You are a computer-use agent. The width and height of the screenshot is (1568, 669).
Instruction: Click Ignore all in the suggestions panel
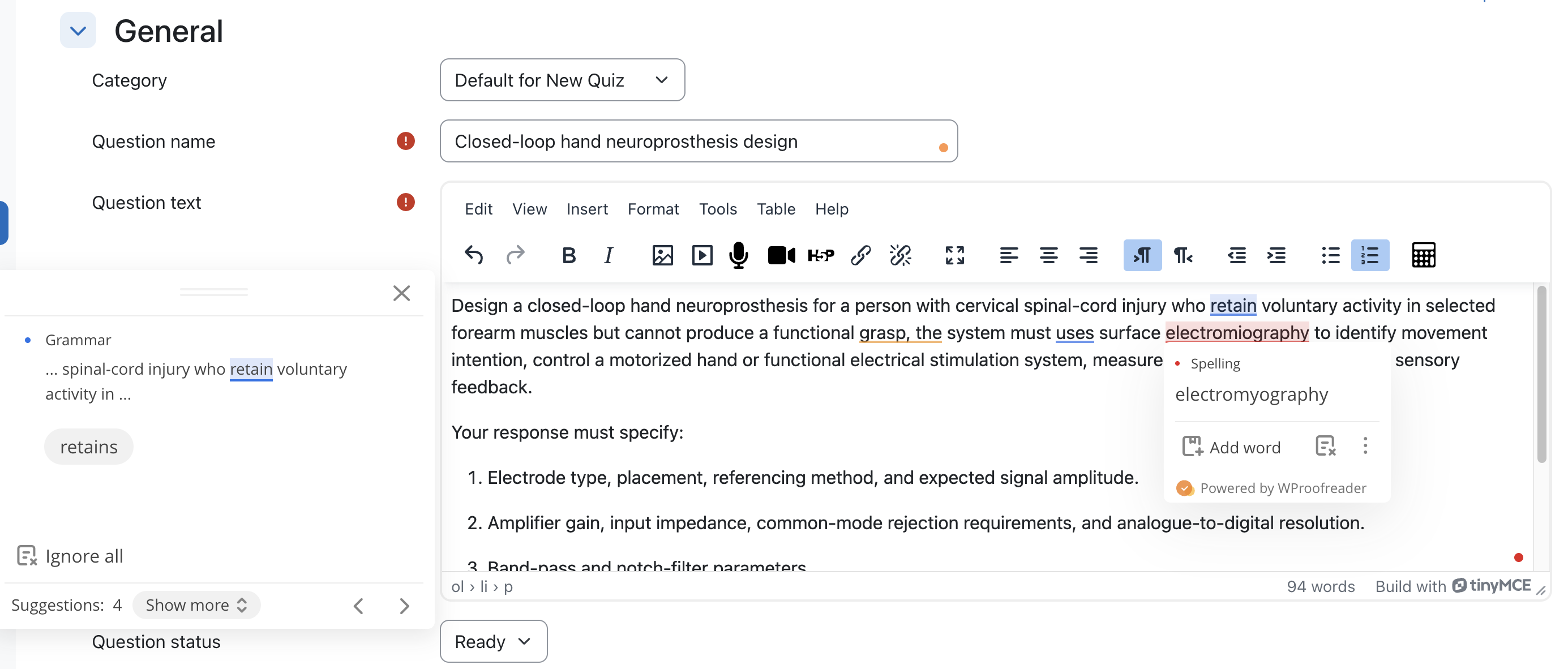click(x=70, y=556)
